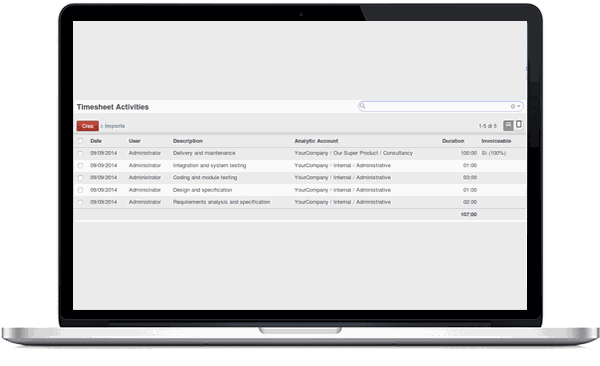Click the Importa link

pyautogui.click(x=115, y=126)
